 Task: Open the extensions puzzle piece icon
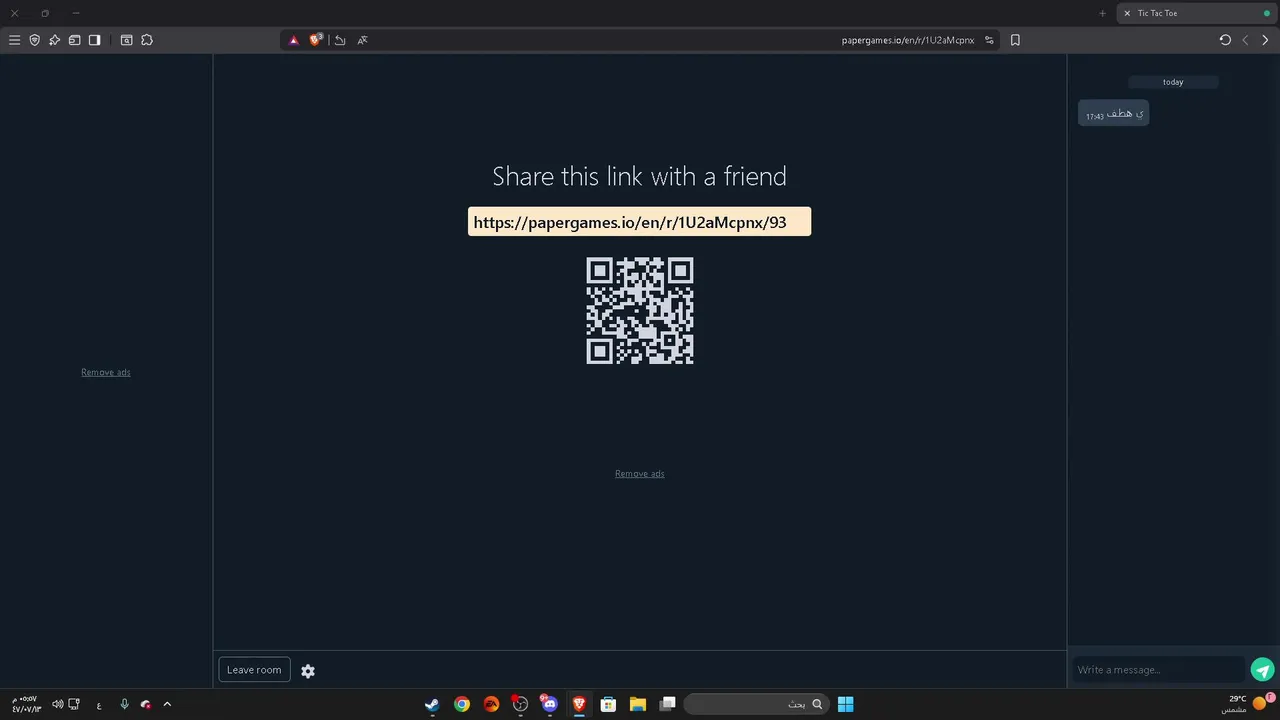coord(147,40)
